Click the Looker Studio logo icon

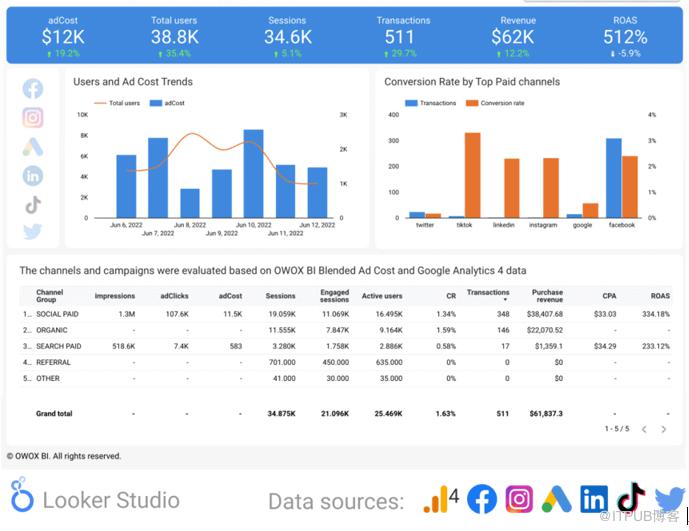click(20, 497)
